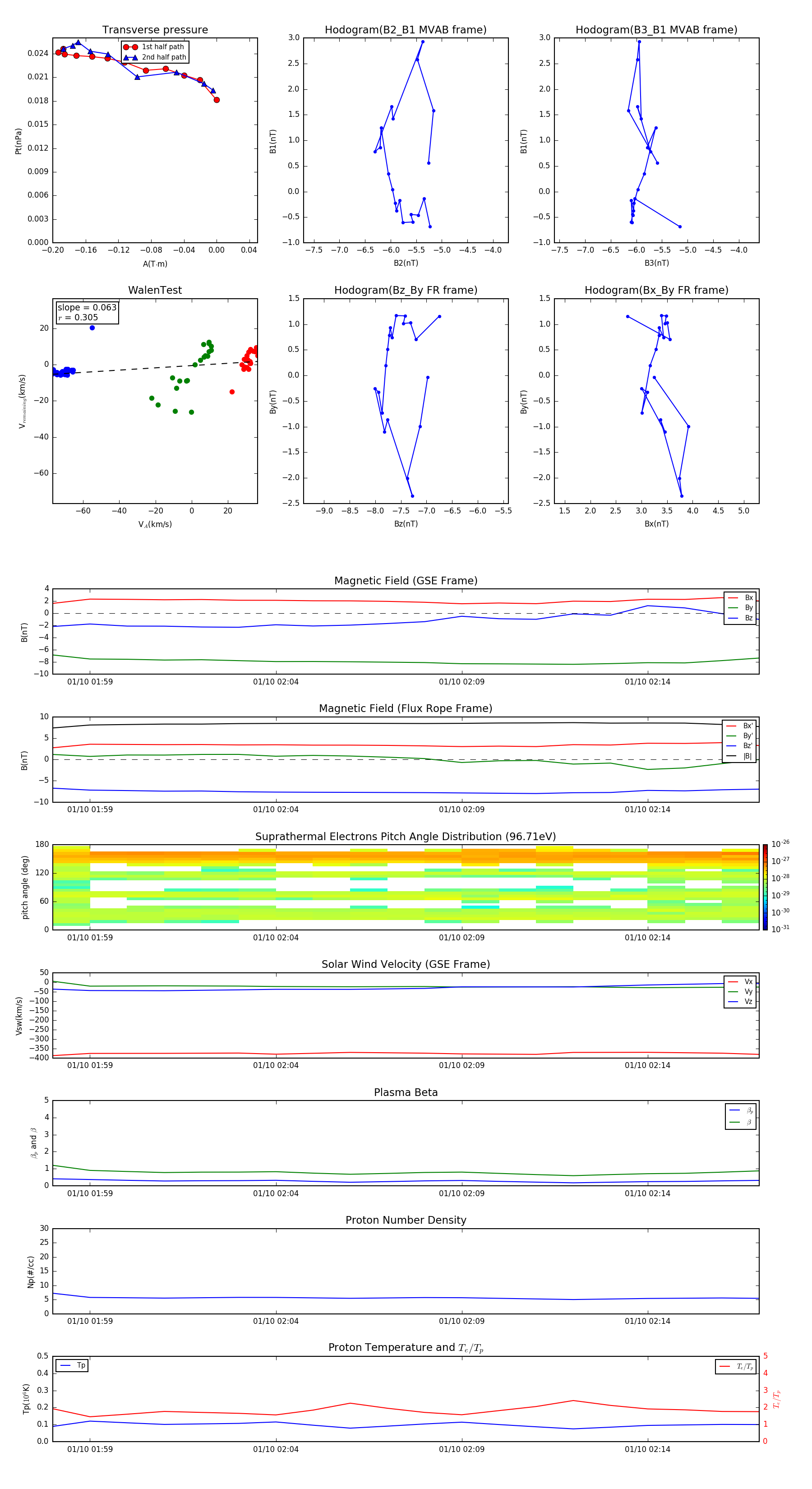
Task: Click "01/10 02:09" tick under Plasma Beta
Action: (x=462, y=1193)
